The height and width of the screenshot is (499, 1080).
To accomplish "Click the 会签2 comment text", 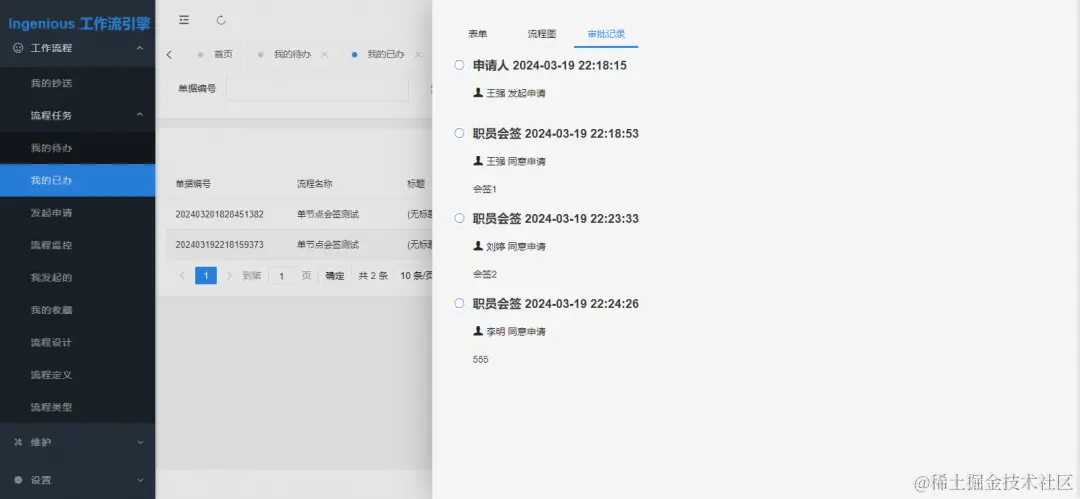I will pos(485,274).
